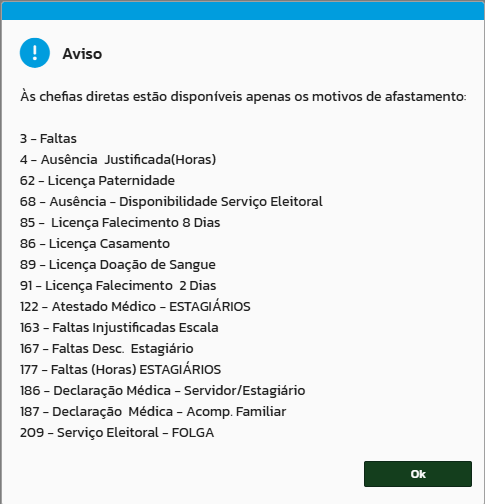This screenshot has height=504, width=485.
Task: Click the '4 – Ausência Justificada(Horas)' entry
Action: [x=118, y=159]
